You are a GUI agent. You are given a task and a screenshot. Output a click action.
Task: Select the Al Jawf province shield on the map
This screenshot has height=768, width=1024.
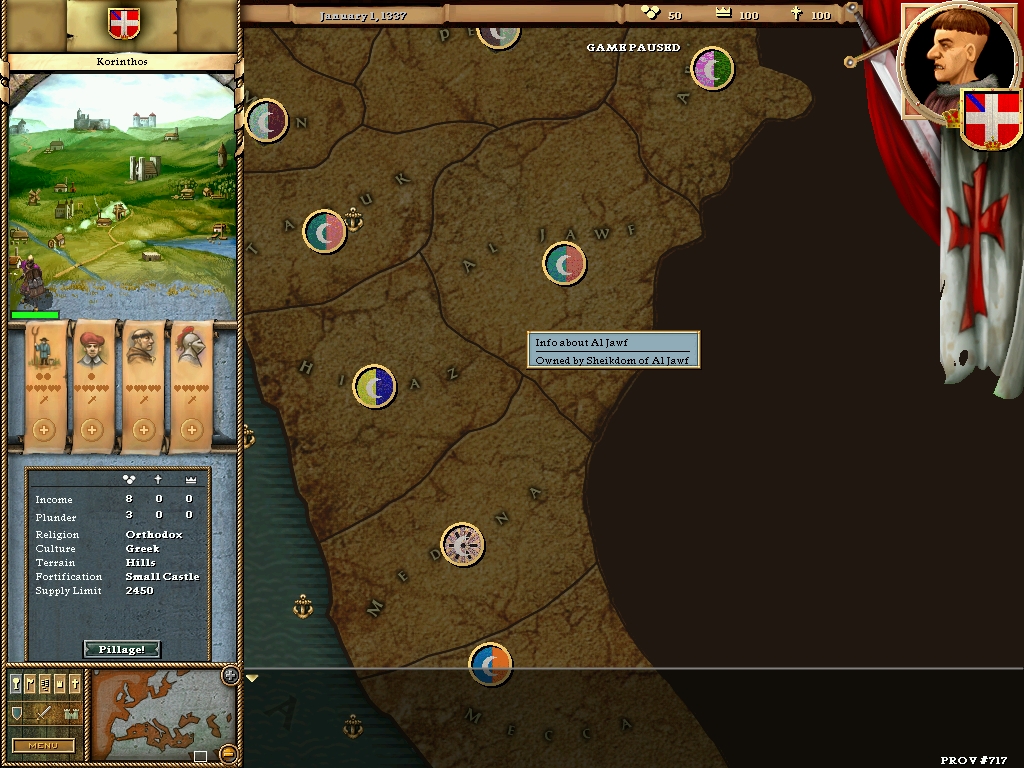tap(565, 265)
